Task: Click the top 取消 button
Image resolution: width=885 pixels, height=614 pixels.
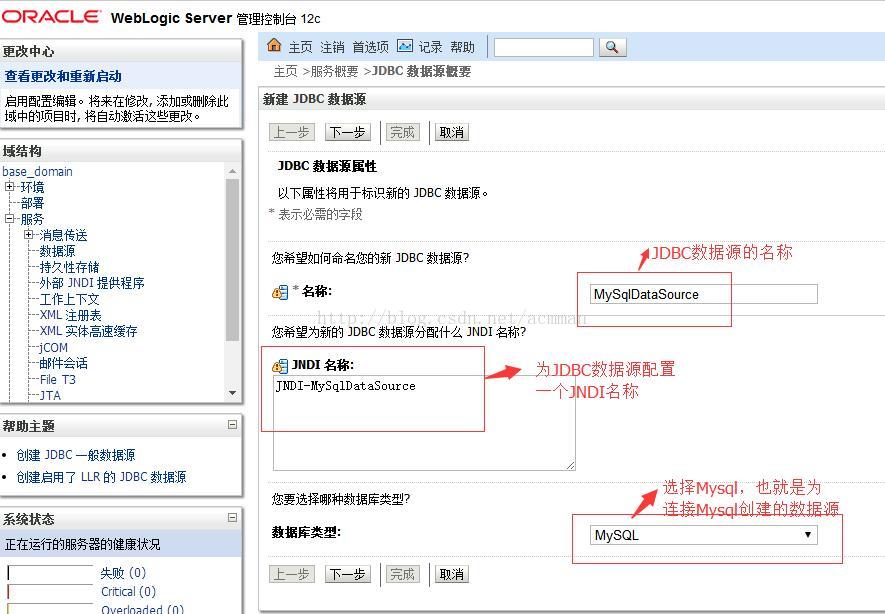Action: 452,133
